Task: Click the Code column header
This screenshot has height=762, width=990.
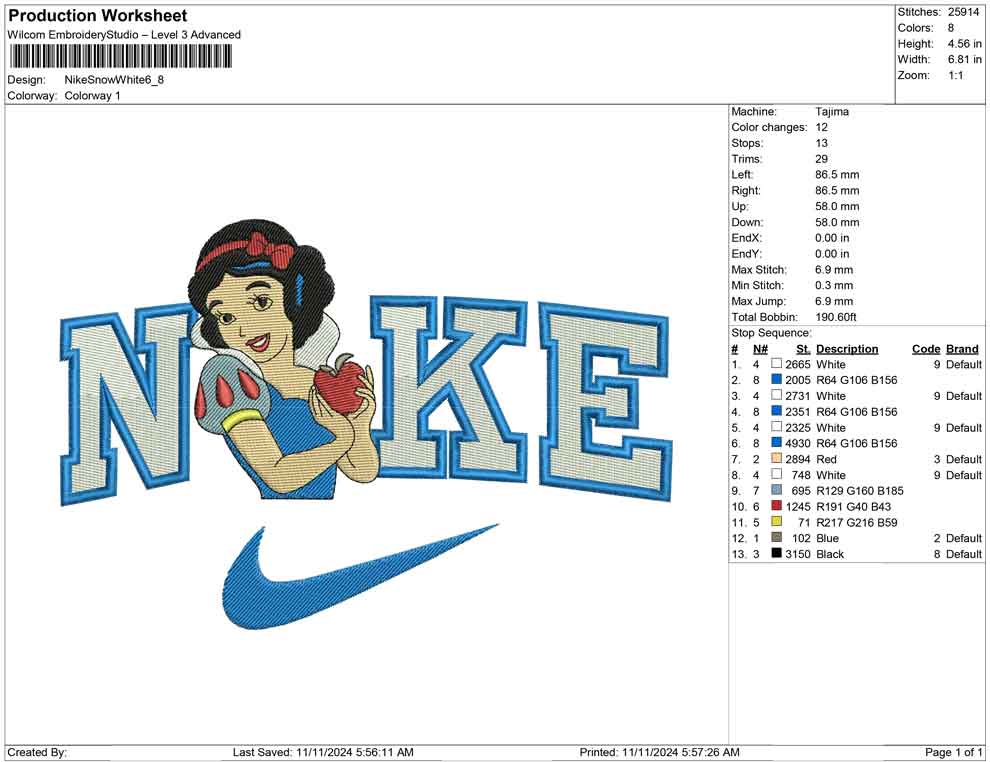Action: [x=925, y=349]
